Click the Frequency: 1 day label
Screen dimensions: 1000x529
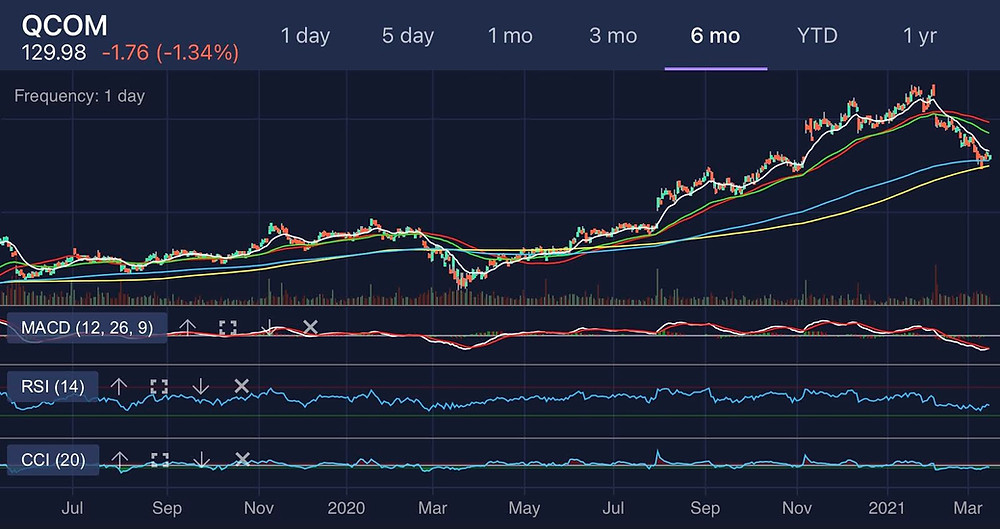point(80,96)
